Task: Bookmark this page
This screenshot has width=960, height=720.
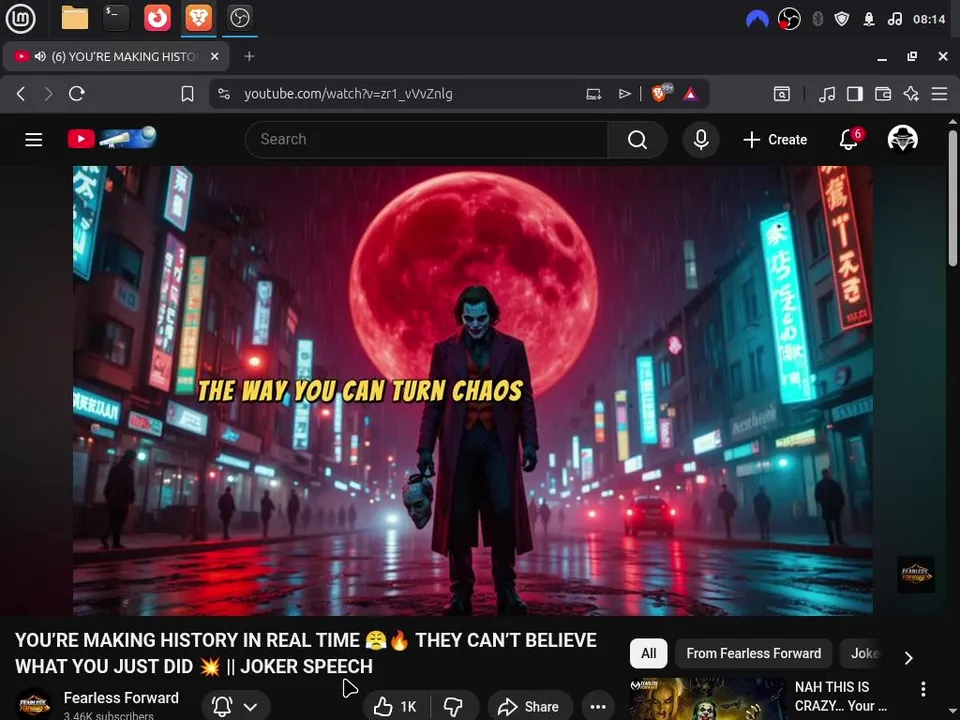Action: click(x=187, y=94)
